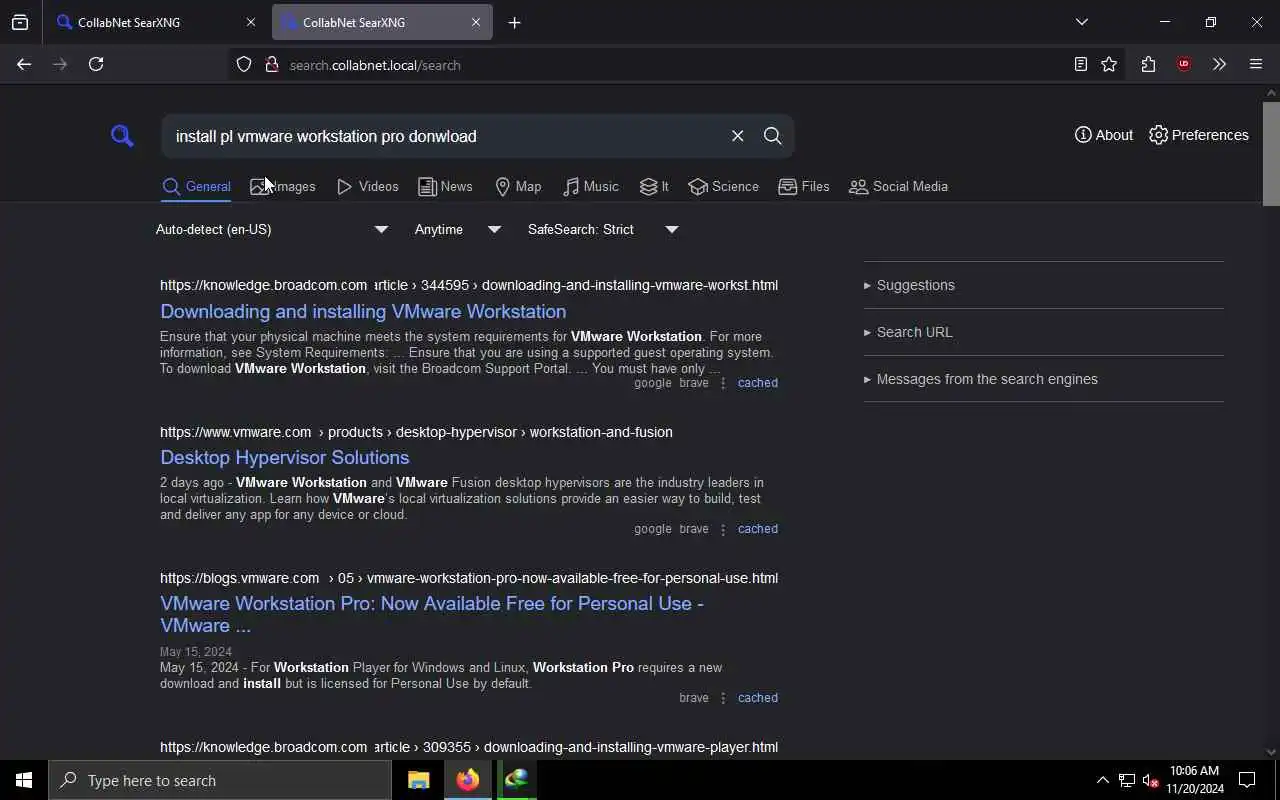Reload the page

[96, 64]
